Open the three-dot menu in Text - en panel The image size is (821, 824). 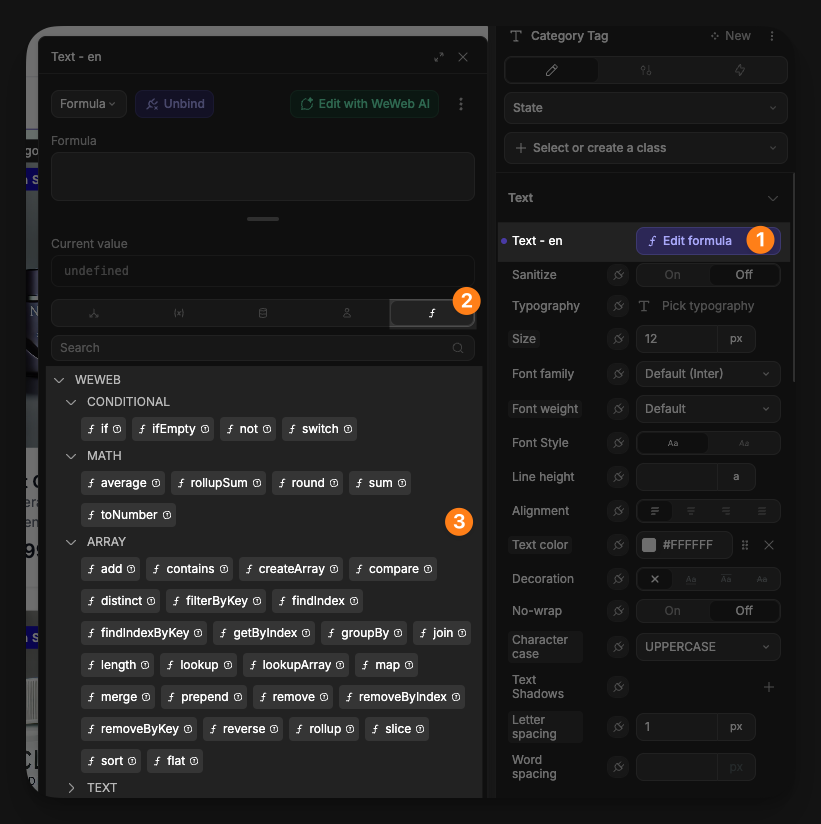[462, 104]
